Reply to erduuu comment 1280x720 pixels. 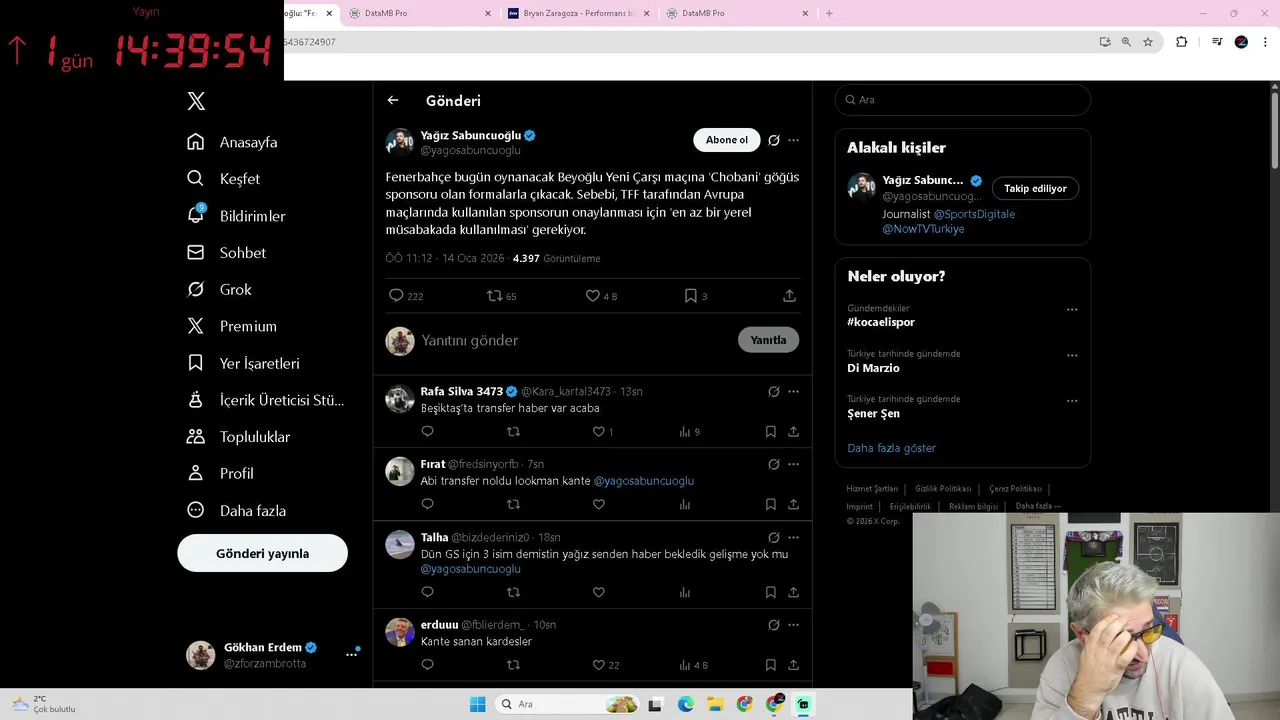pos(427,665)
